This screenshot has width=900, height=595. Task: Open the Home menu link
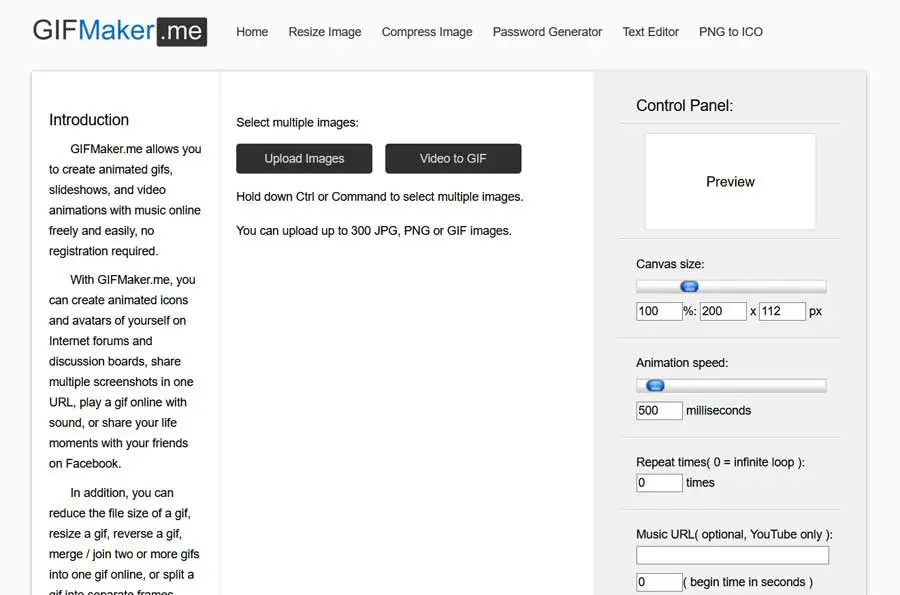(x=252, y=32)
